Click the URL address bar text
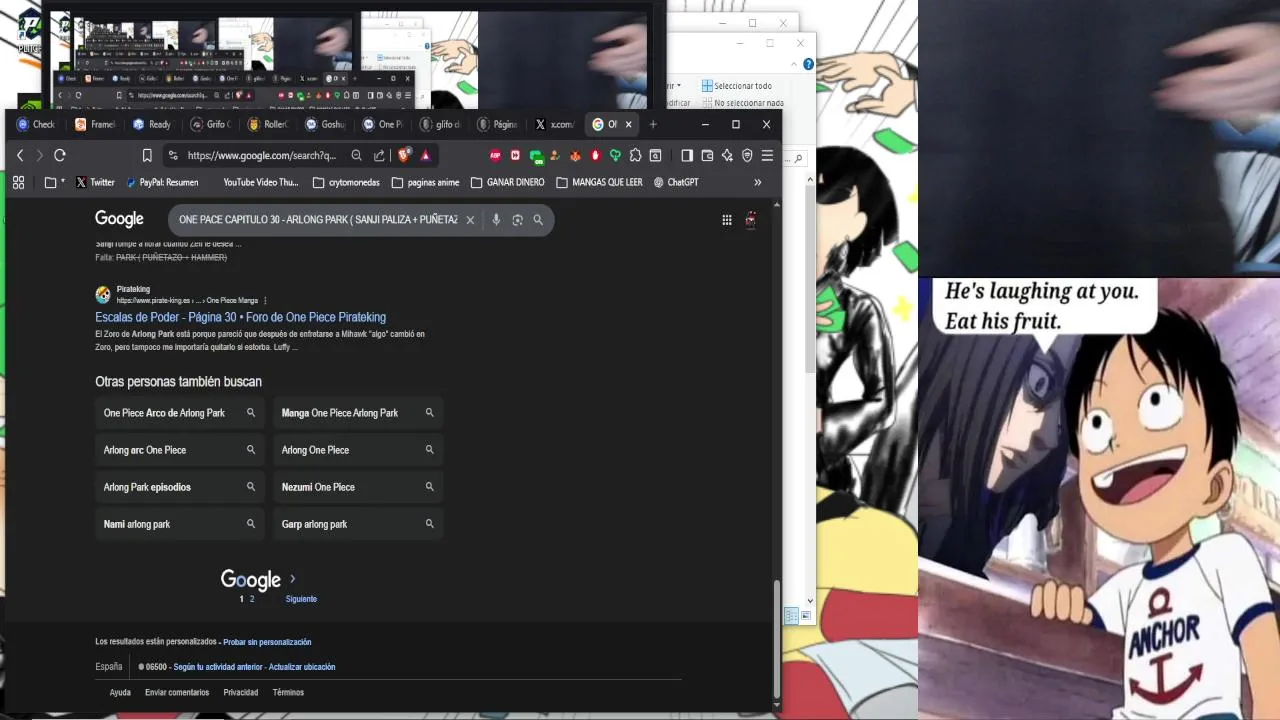 262,155
